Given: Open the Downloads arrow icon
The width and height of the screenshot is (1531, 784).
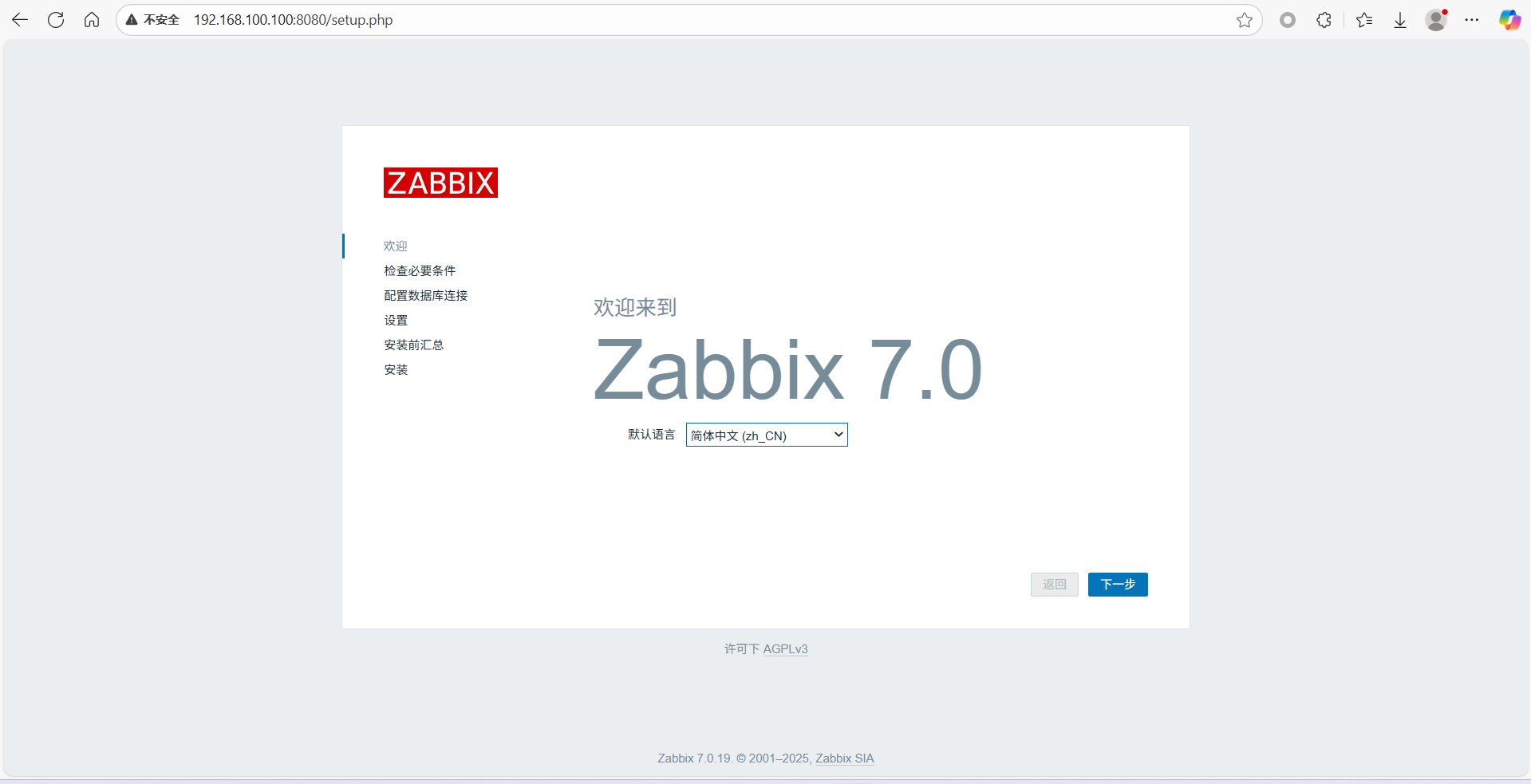Looking at the screenshot, I should pyautogui.click(x=1400, y=20).
